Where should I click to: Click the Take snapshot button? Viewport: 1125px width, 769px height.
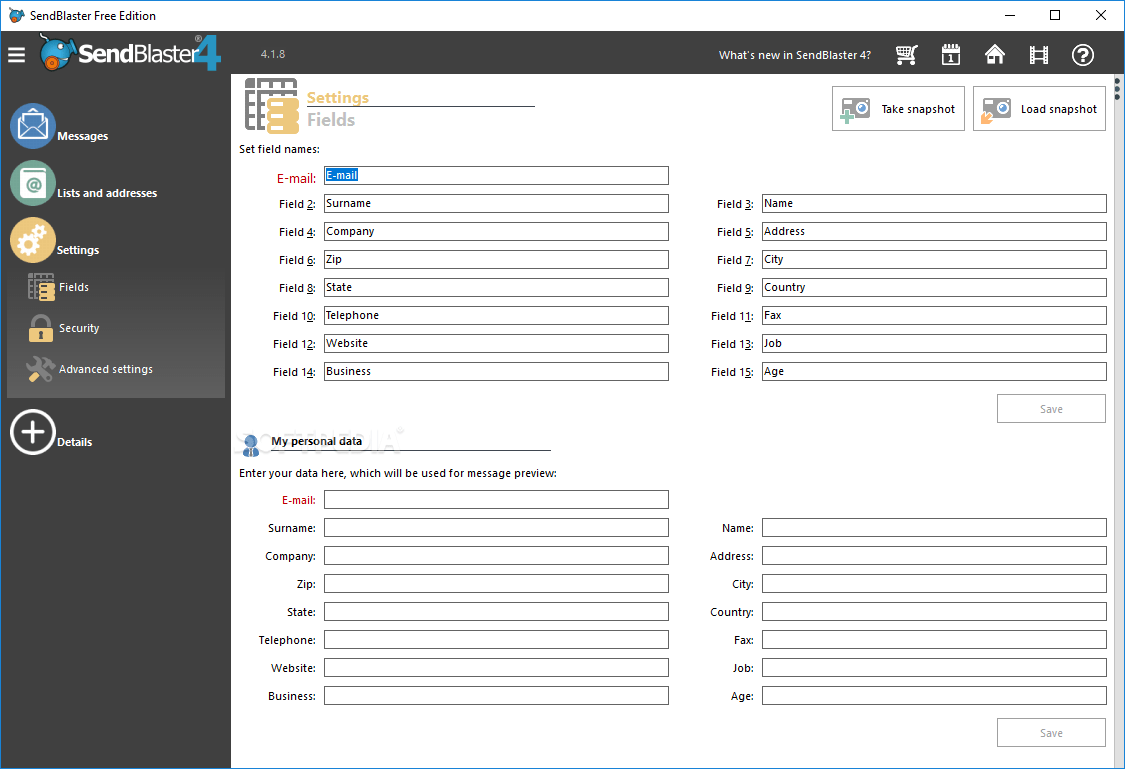point(897,108)
